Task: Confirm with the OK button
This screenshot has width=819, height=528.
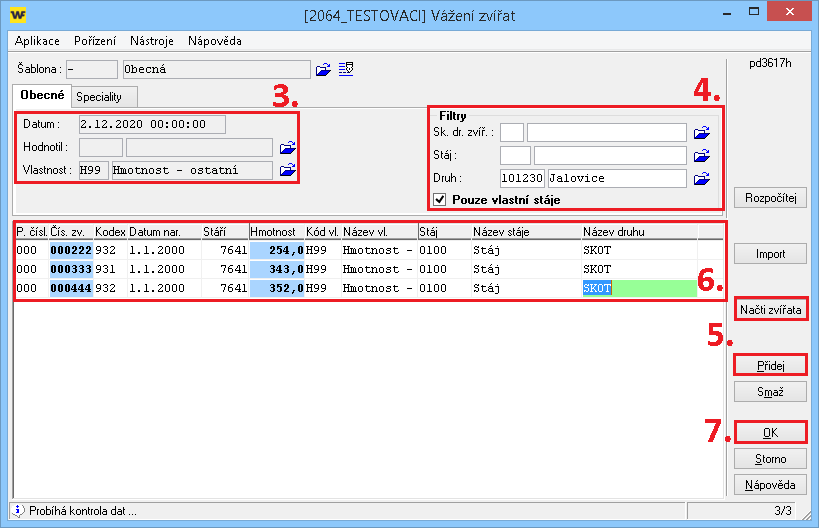Action: (x=770, y=433)
